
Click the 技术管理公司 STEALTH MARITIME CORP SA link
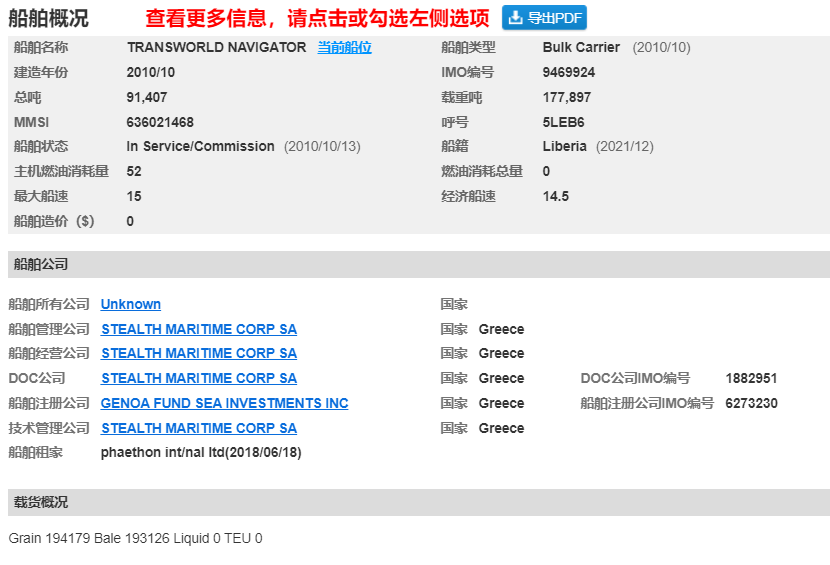(198, 428)
